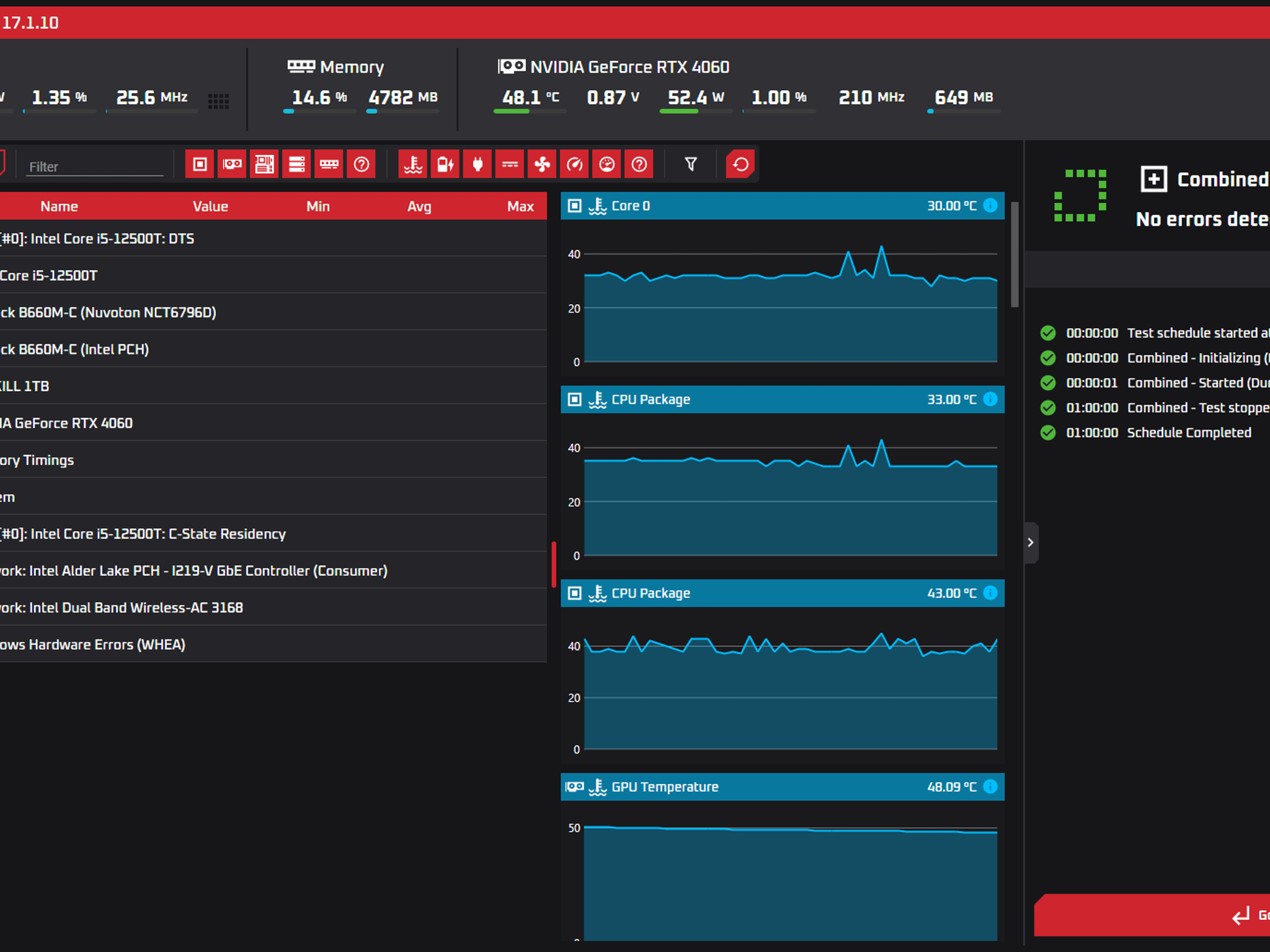Open info for GPU Temperature graph
1270x952 pixels.
(990, 787)
